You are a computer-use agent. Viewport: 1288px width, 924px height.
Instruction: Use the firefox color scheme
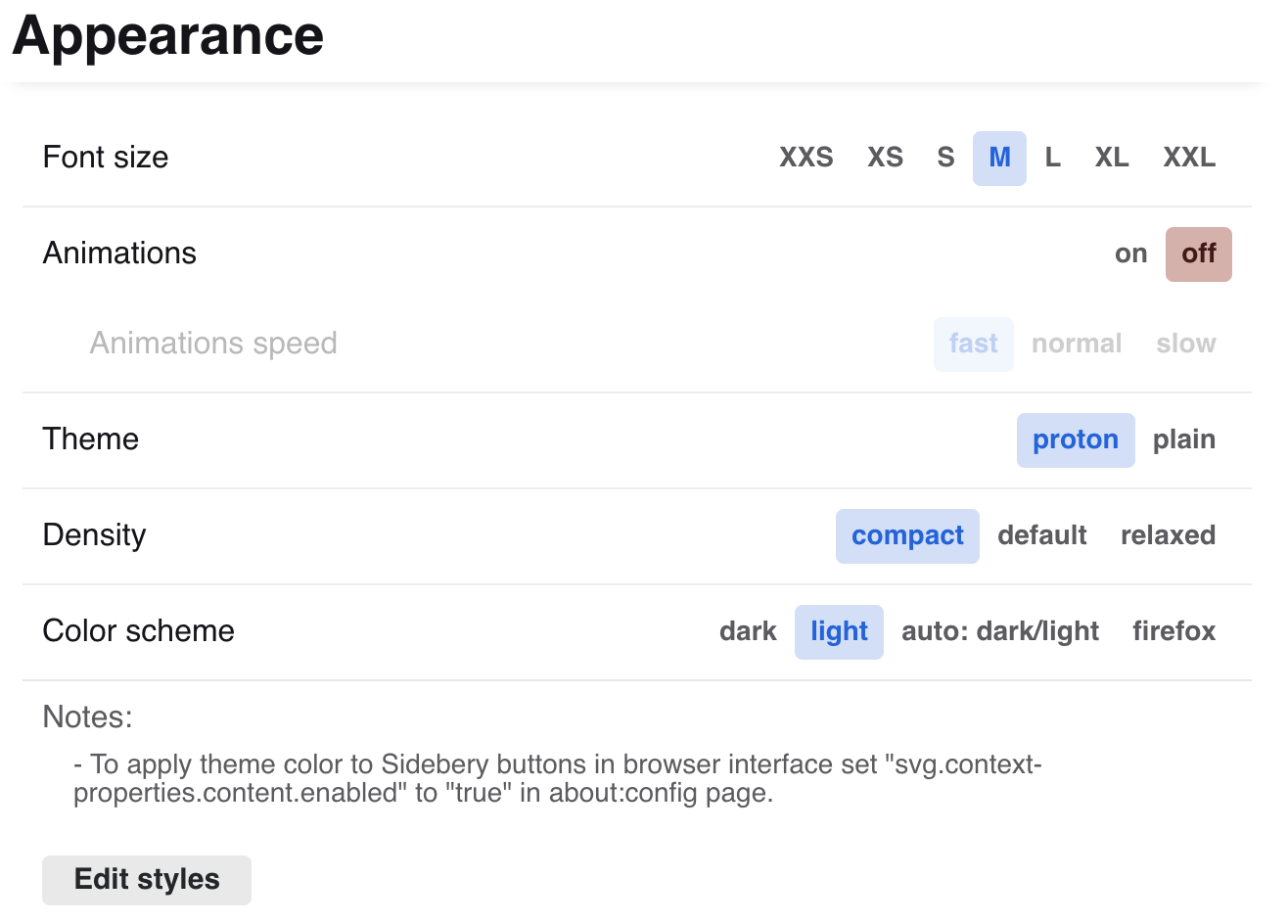1173,631
